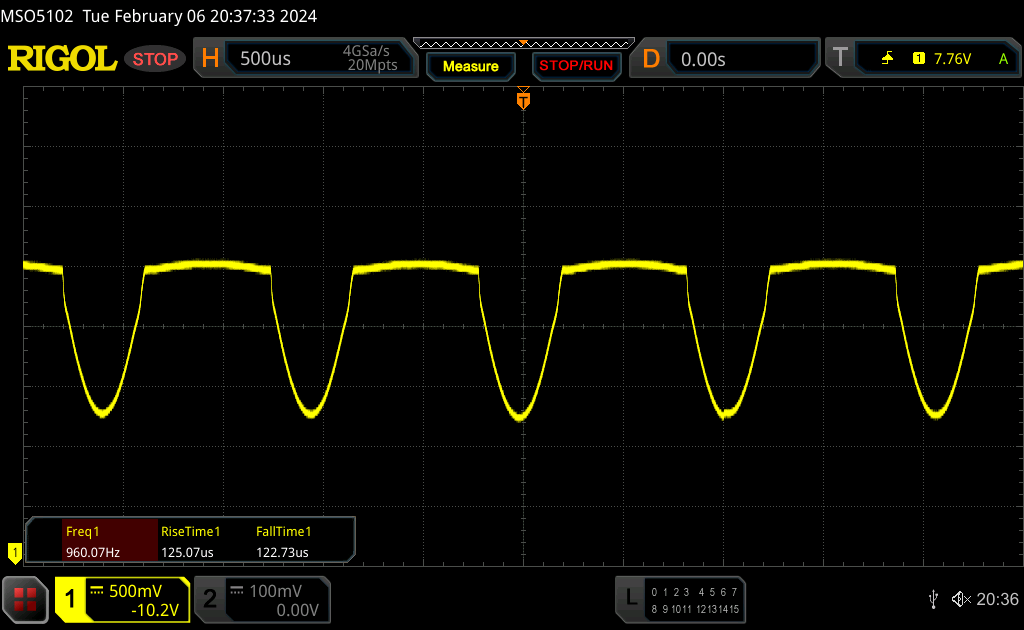1024x630 pixels.
Task: Click the trigger mode A indicator
Action: (x=1004, y=59)
